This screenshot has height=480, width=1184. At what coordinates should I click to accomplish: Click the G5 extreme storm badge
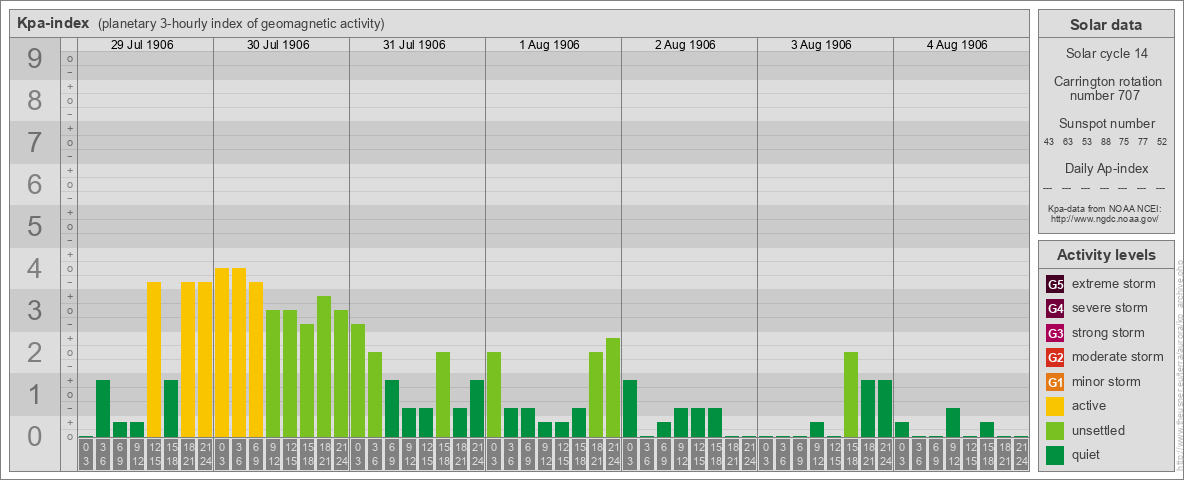(1055, 285)
